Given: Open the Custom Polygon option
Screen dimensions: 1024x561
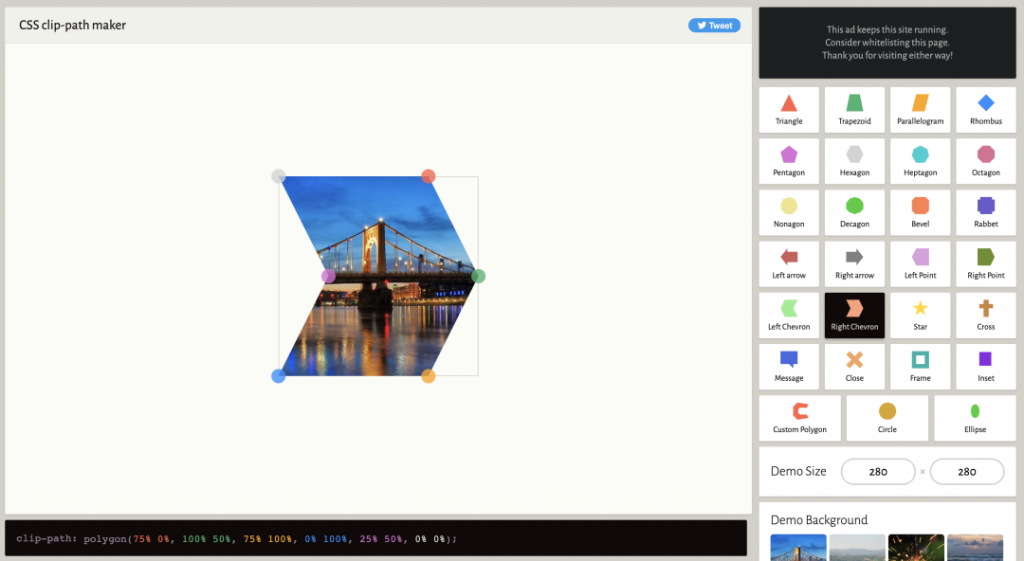Looking at the screenshot, I should (800, 418).
